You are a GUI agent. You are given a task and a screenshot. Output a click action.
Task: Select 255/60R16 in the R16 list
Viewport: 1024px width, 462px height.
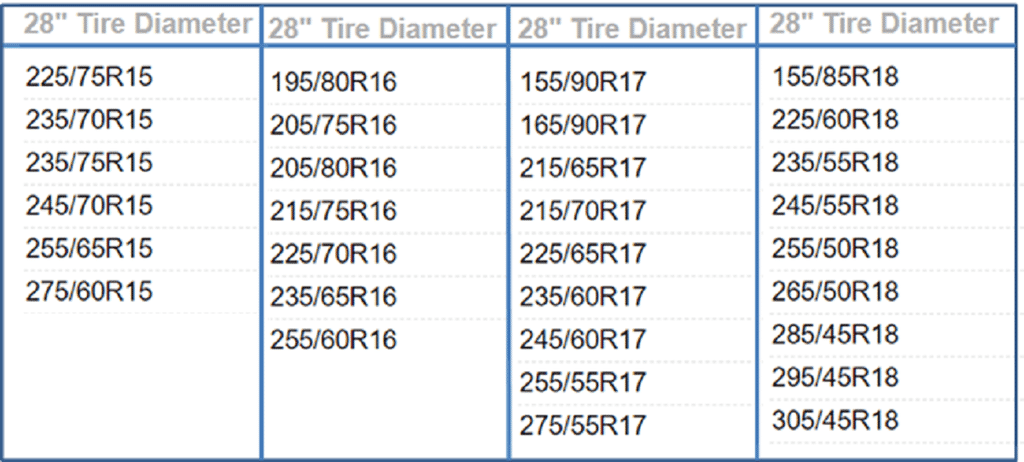point(334,340)
